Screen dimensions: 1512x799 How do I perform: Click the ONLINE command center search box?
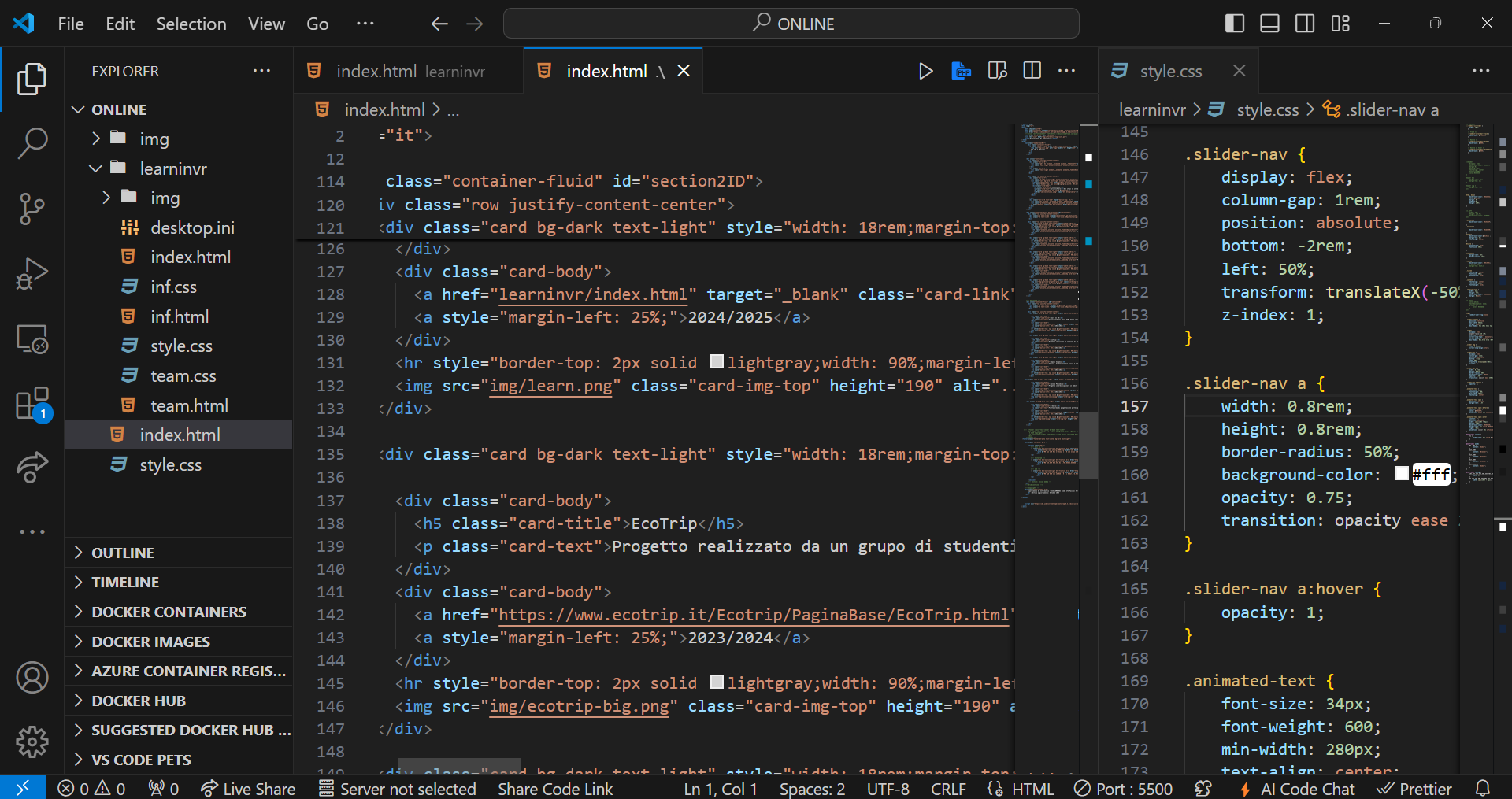pos(791,24)
